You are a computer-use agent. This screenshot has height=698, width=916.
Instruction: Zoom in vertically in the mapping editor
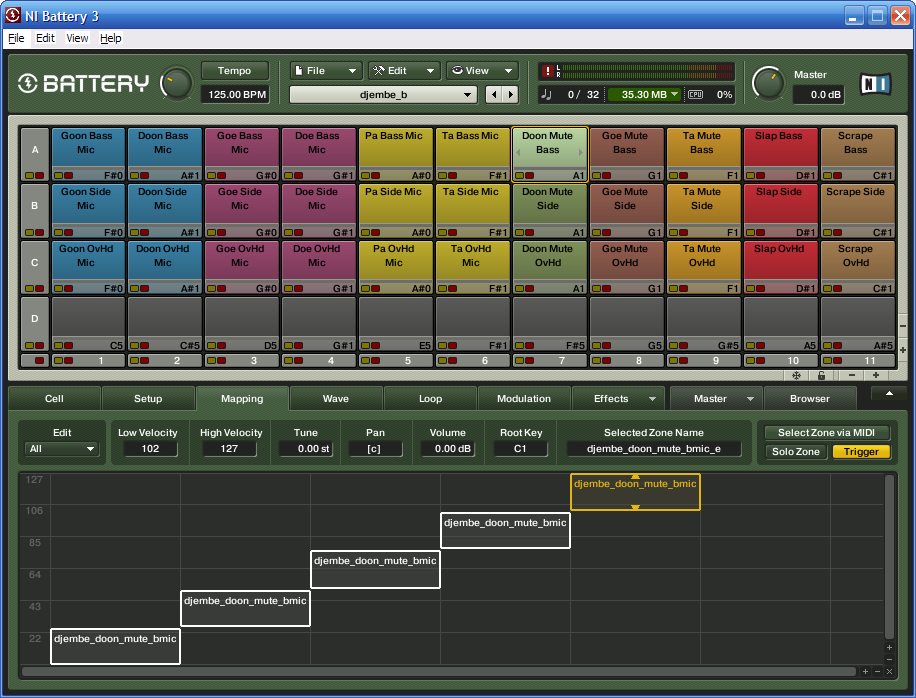889,647
